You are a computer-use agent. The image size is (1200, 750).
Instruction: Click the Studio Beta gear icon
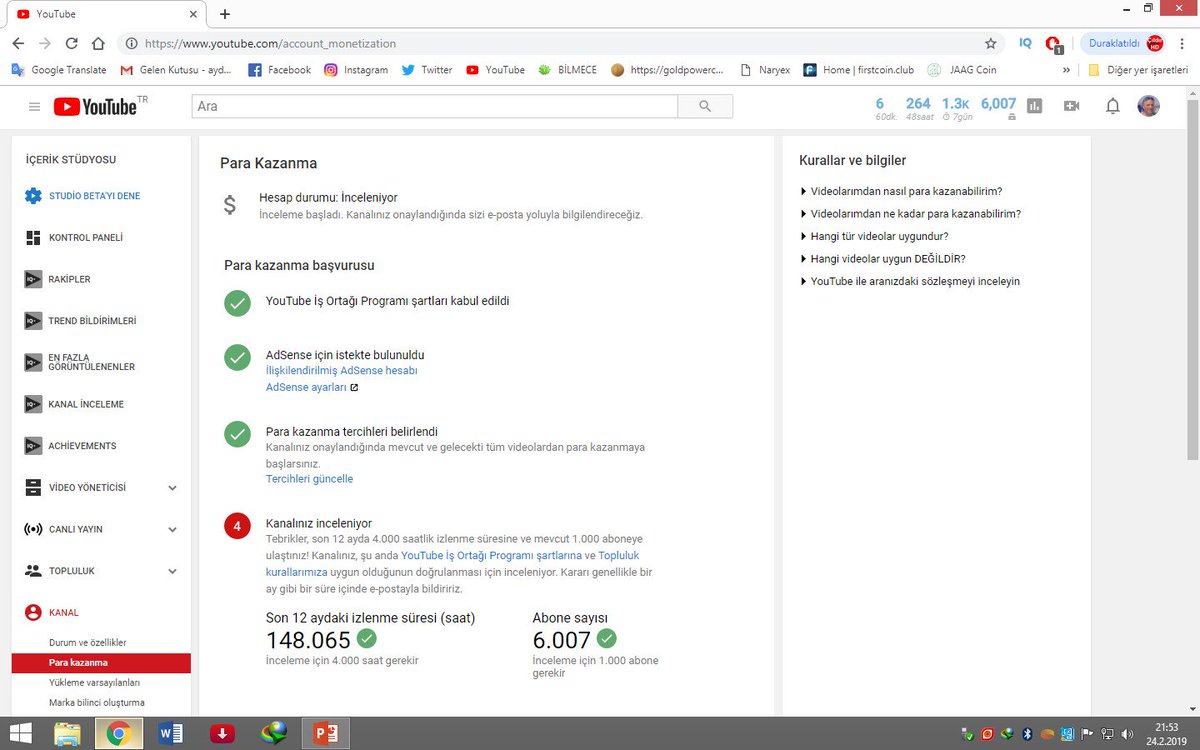33,196
